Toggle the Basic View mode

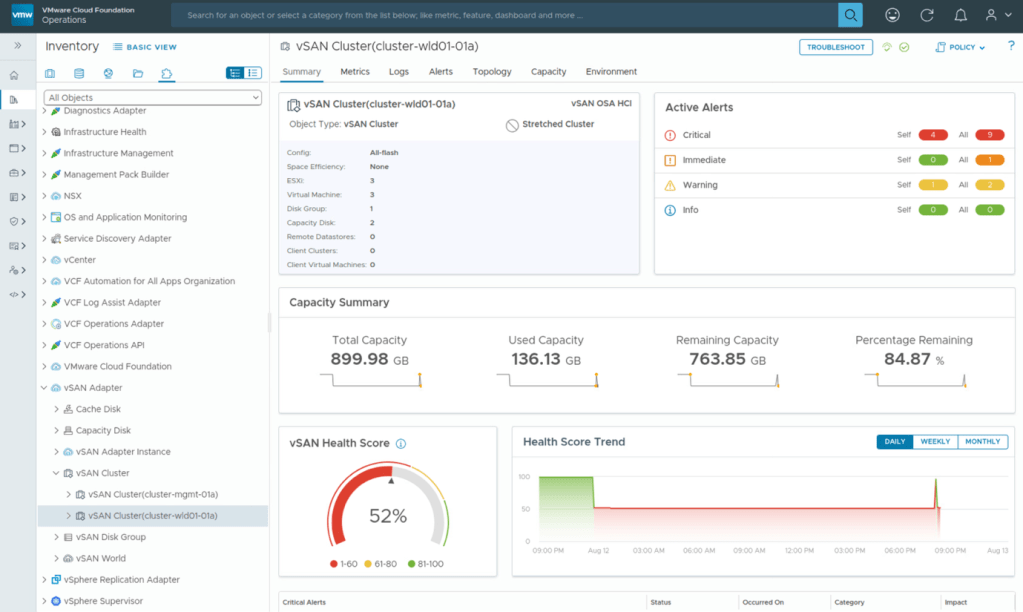pyautogui.click(x=145, y=47)
